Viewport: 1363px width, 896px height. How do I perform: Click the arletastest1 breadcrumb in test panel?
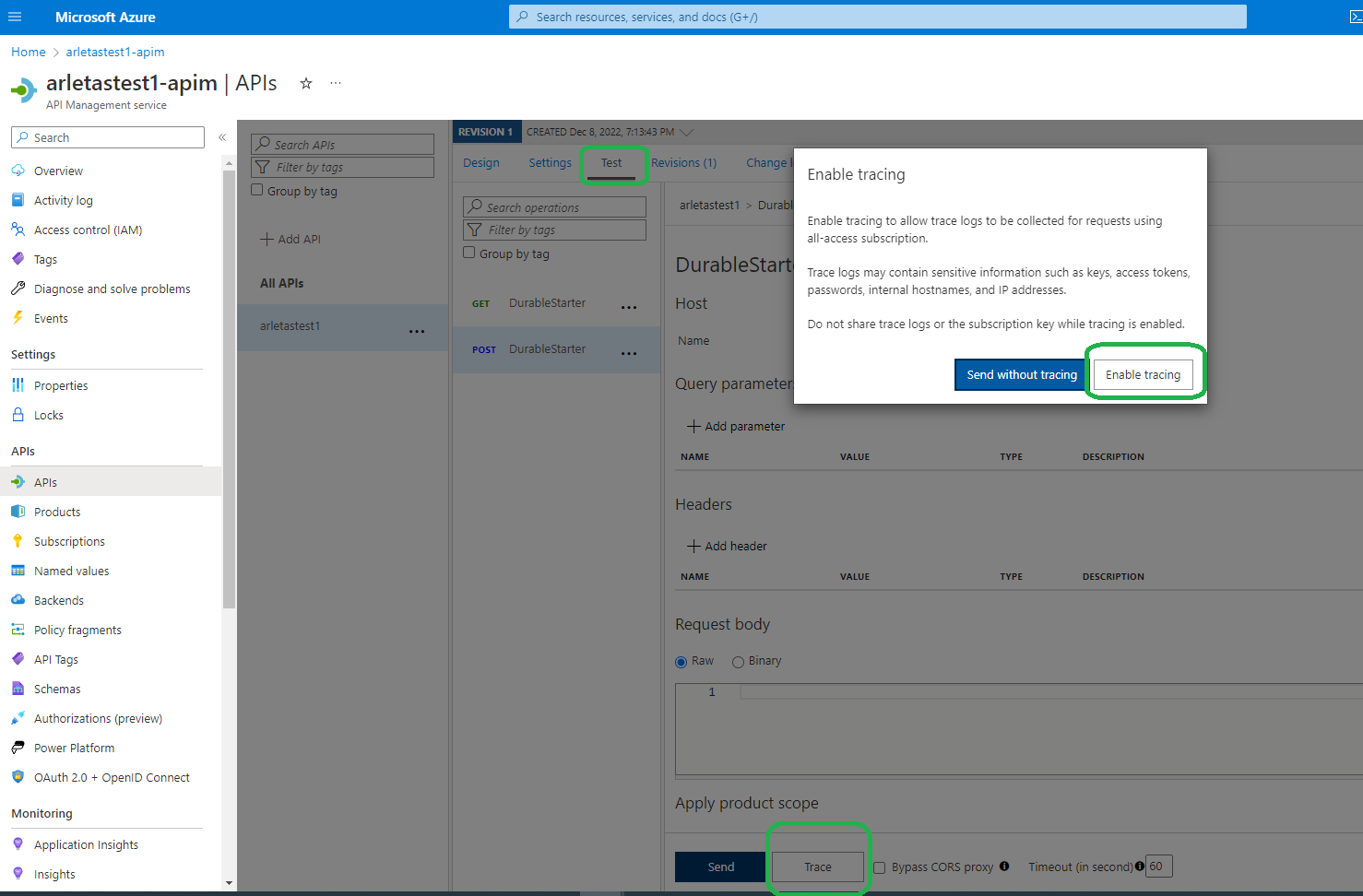coord(709,206)
